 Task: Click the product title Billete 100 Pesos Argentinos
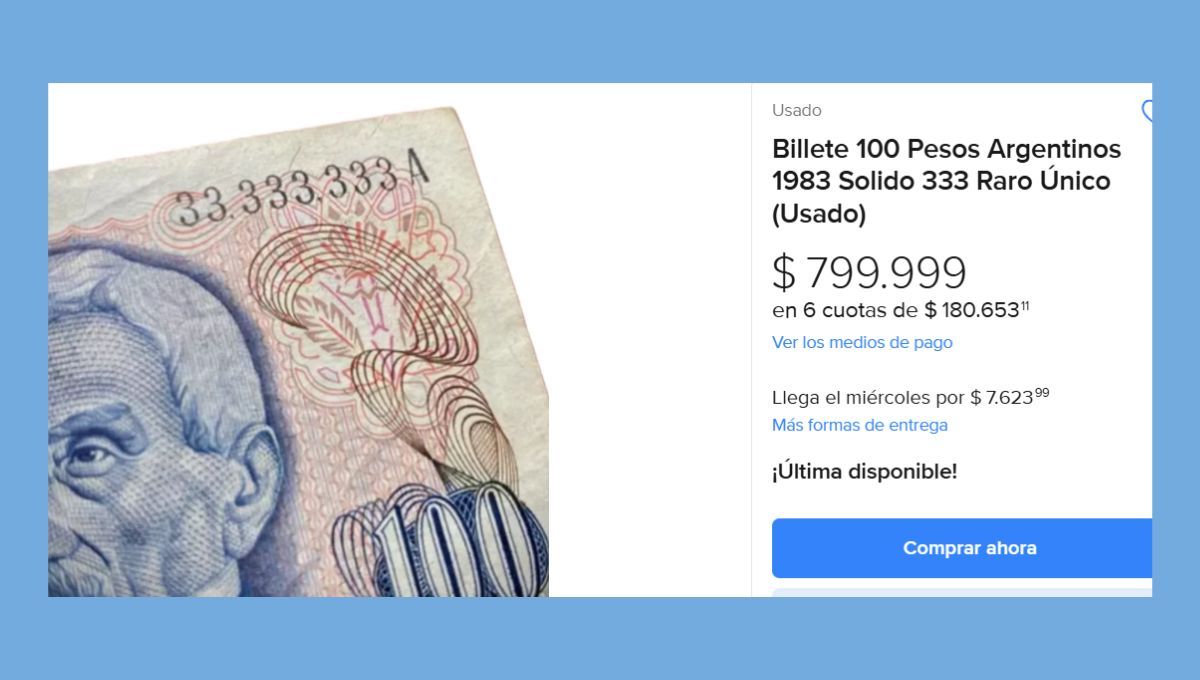pos(947,149)
